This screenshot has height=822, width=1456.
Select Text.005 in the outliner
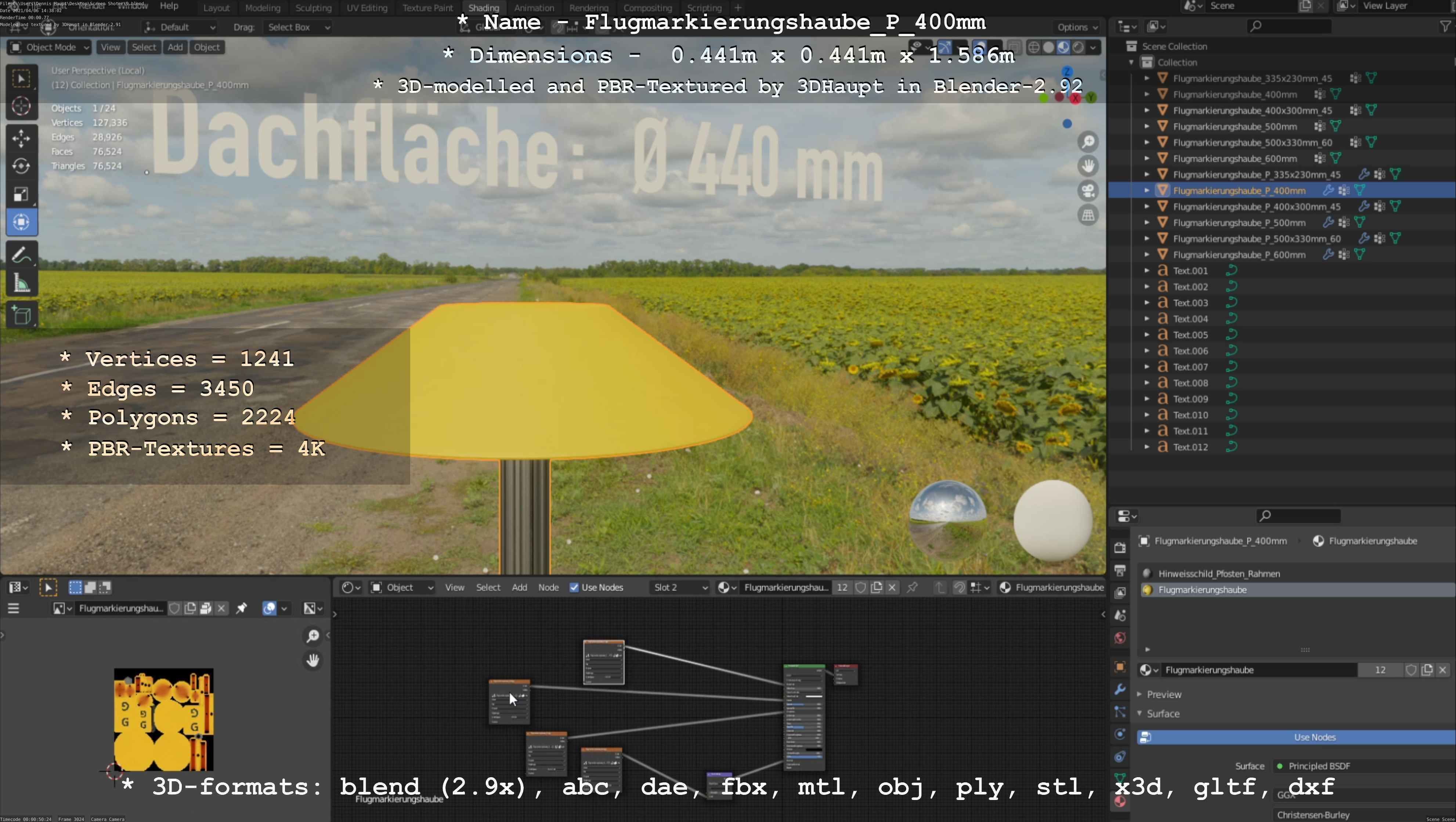[1190, 334]
